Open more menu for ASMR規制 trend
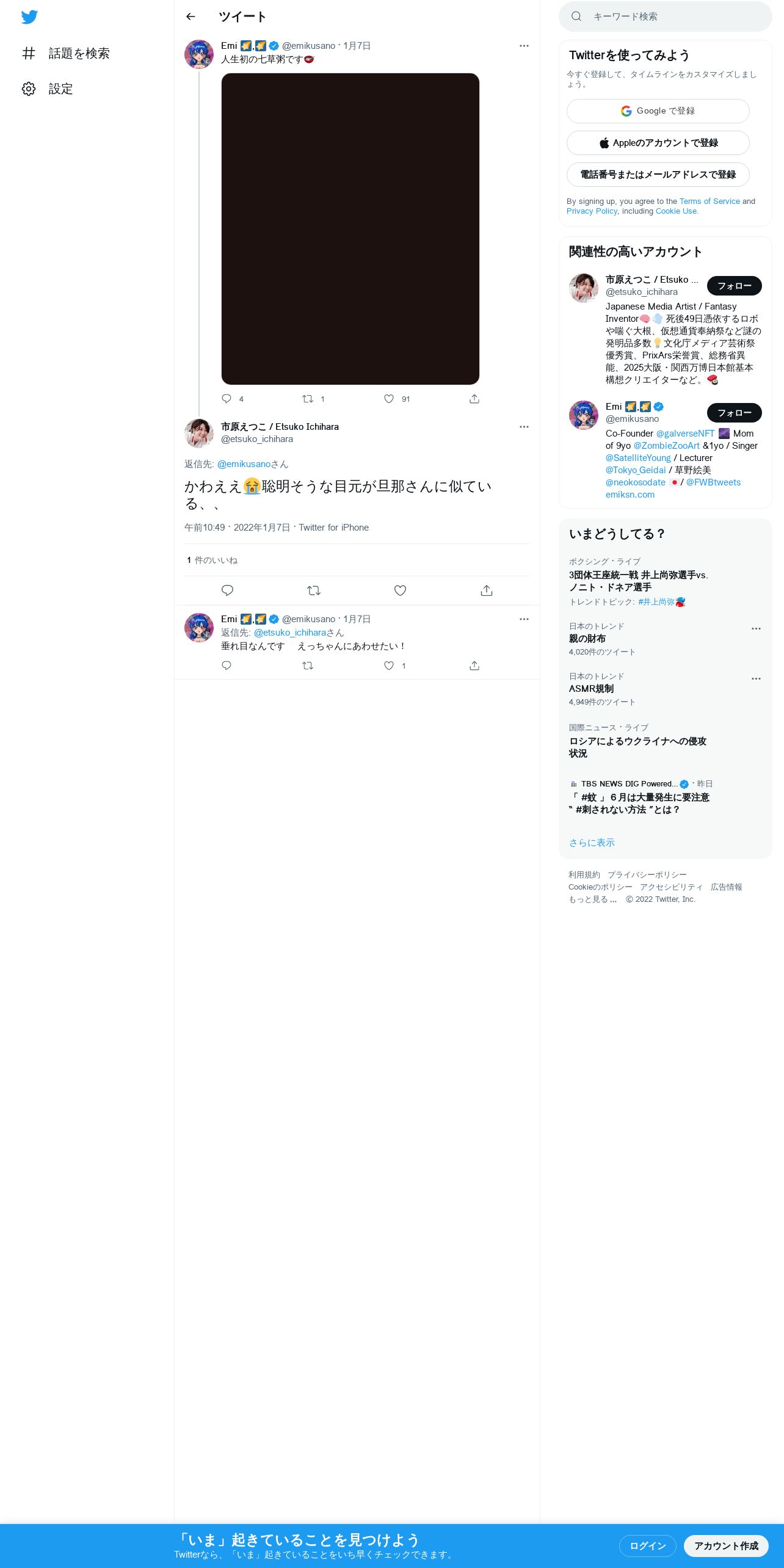This screenshot has width=784, height=1568. pyautogui.click(x=756, y=679)
